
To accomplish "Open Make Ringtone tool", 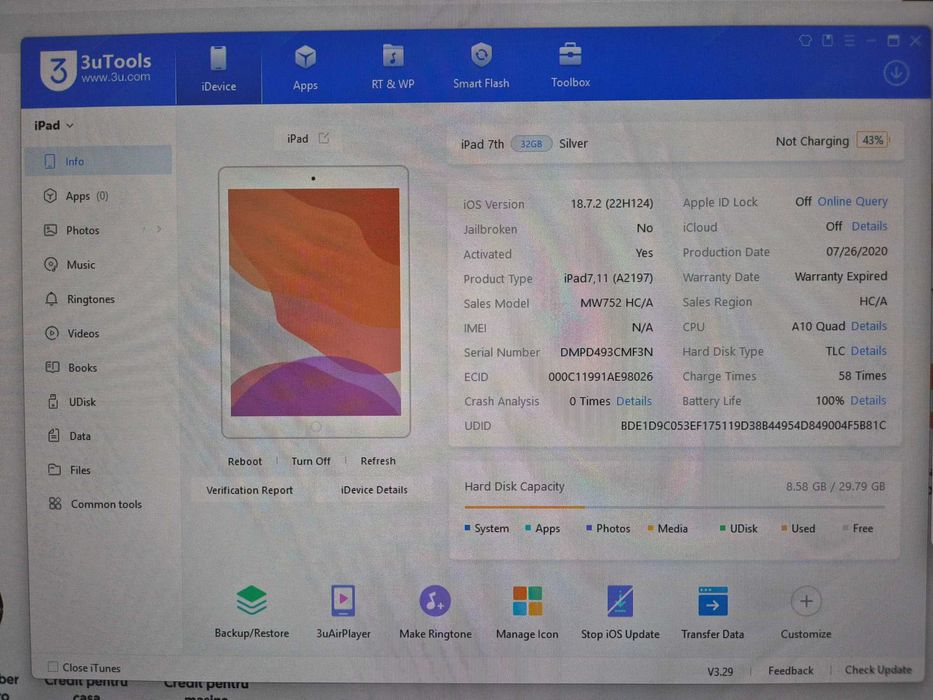I will pyautogui.click(x=435, y=611).
